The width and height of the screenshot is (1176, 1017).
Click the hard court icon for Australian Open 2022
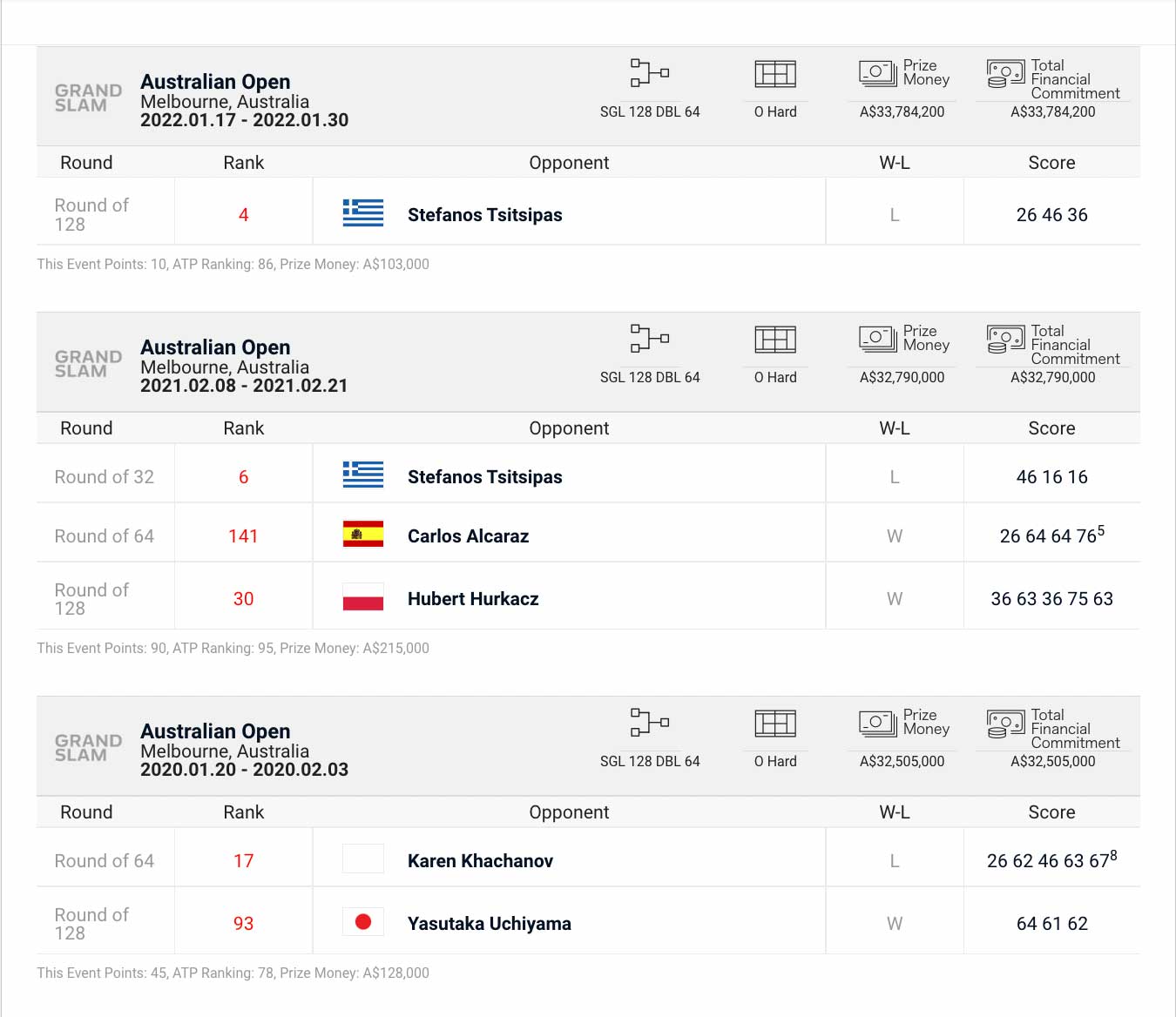pos(775,74)
